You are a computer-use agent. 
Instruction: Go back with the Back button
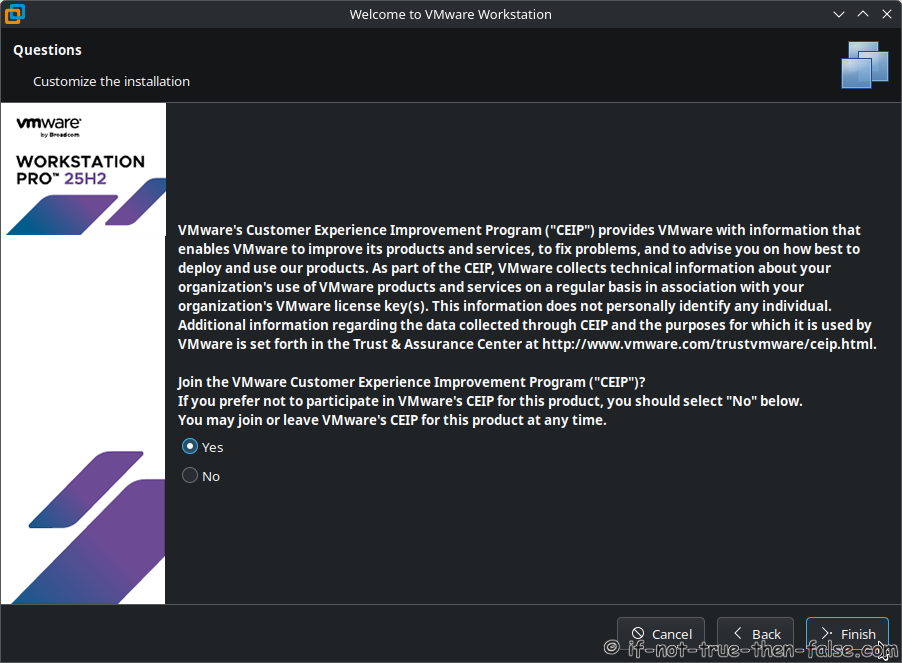[755, 634]
